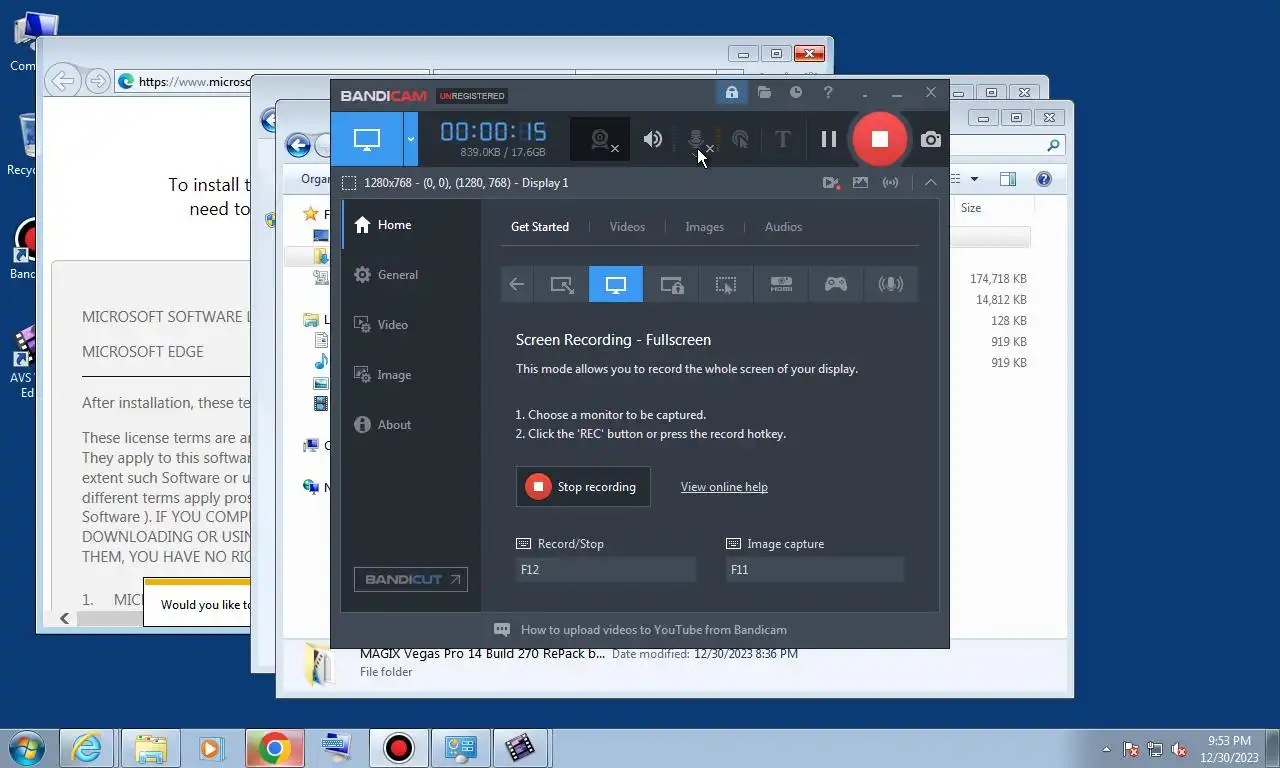Select around mouse recording mode
Screen dimensions: 1280x768
(x=726, y=284)
